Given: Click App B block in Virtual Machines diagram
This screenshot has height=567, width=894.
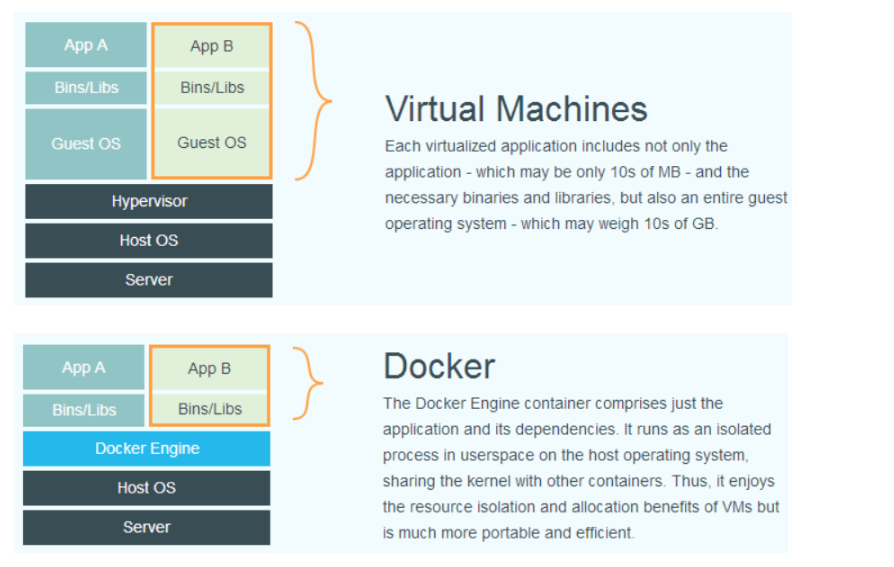Looking at the screenshot, I should coord(212,46).
